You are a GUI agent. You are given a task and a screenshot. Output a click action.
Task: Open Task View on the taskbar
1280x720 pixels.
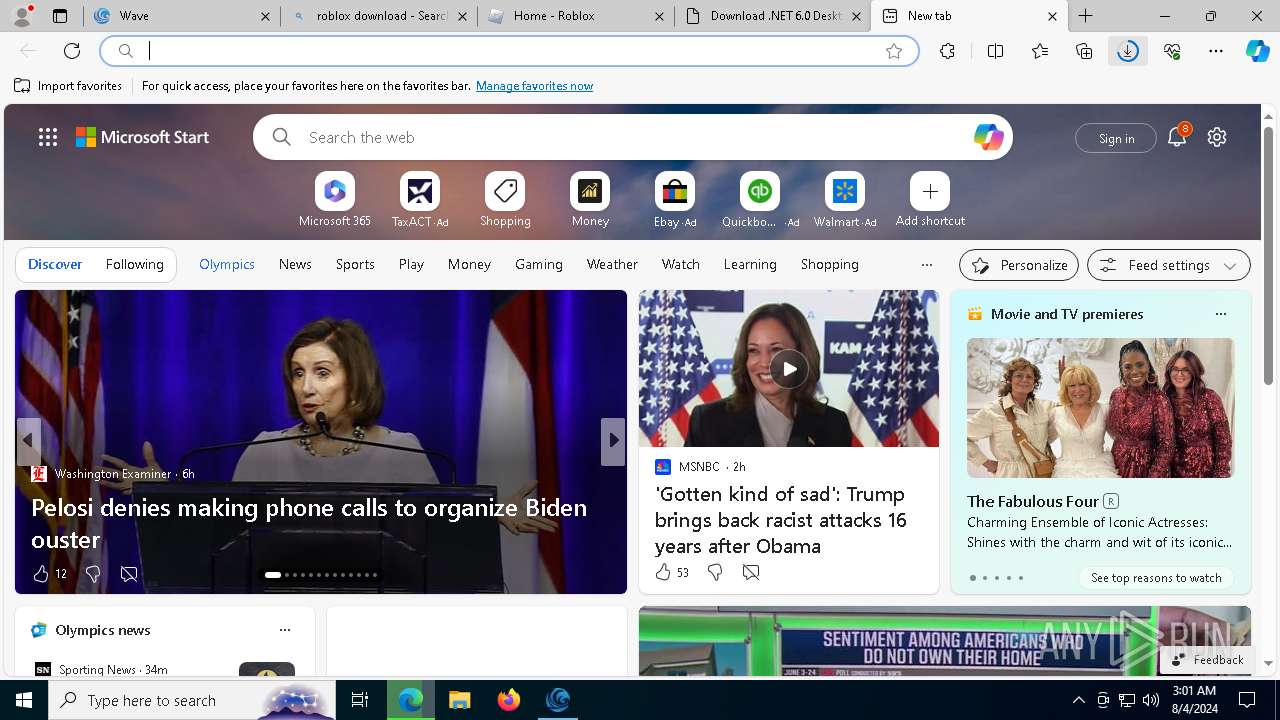pos(361,700)
